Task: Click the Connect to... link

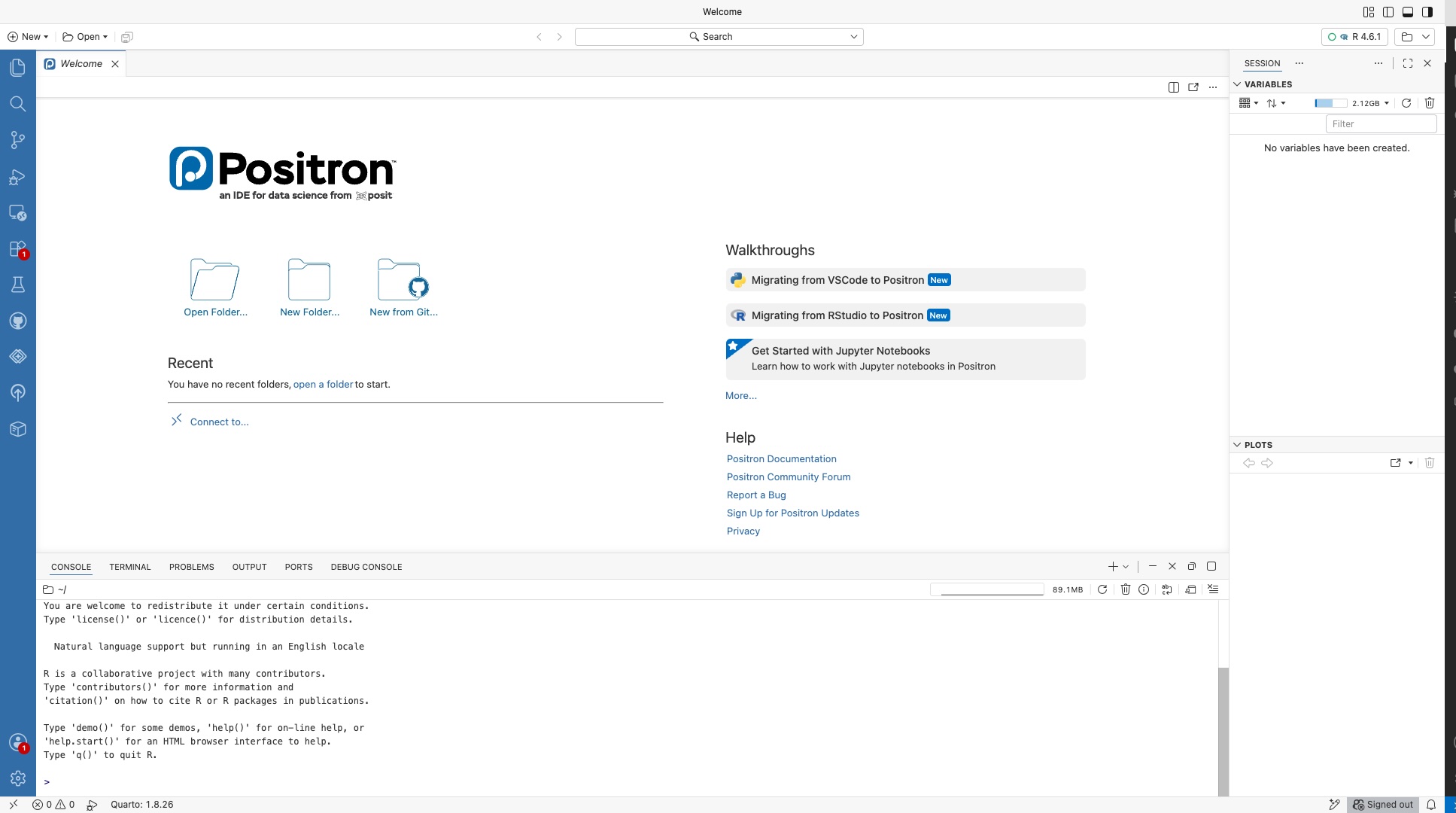Action: [x=219, y=422]
